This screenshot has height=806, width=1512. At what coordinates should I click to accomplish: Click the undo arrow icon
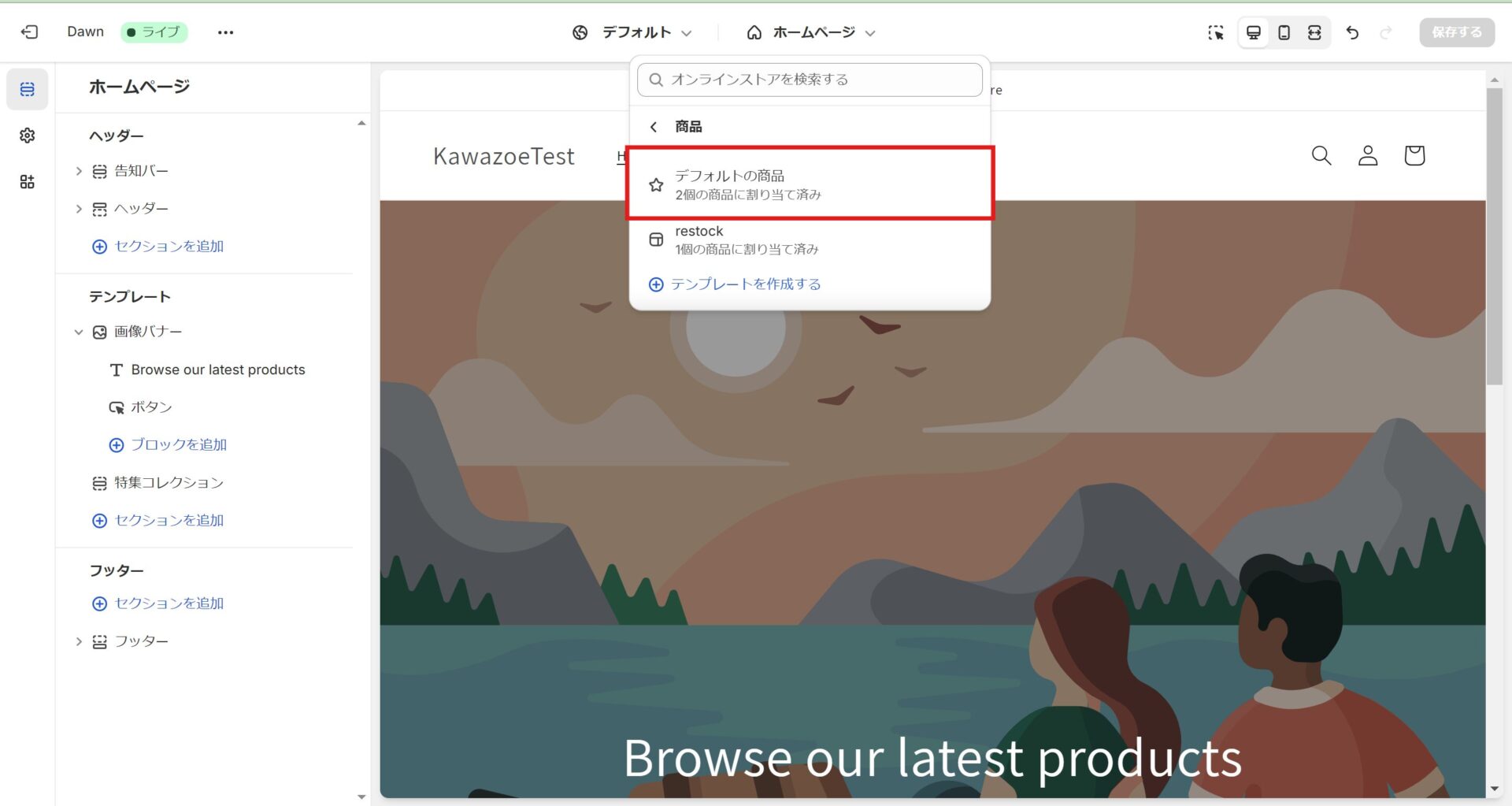click(x=1352, y=32)
